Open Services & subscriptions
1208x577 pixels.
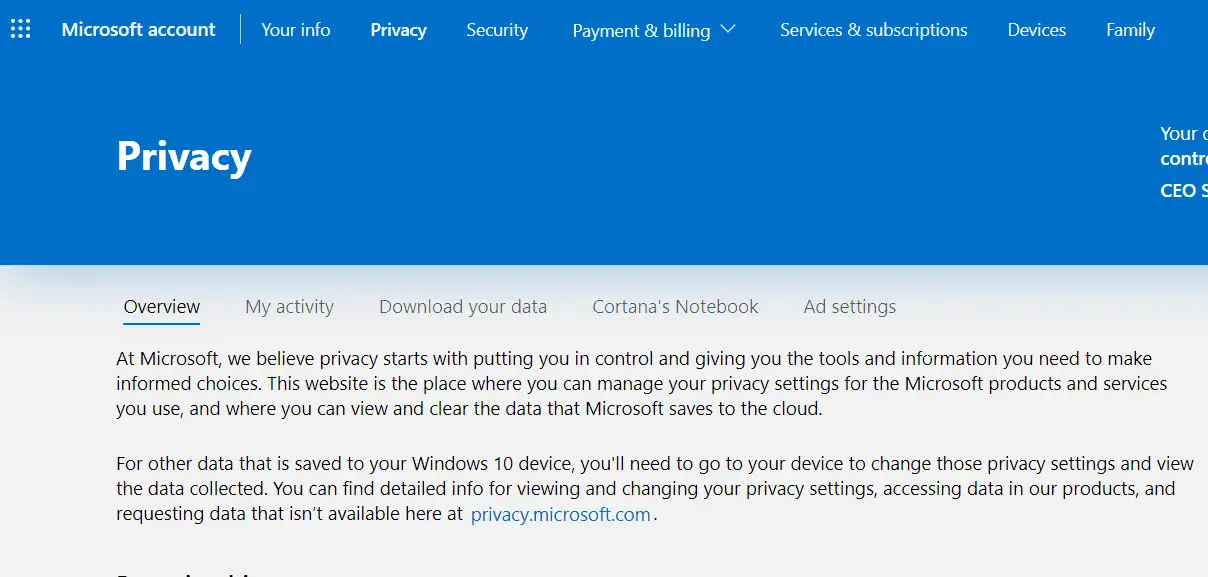pyautogui.click(x=873, y=30)
